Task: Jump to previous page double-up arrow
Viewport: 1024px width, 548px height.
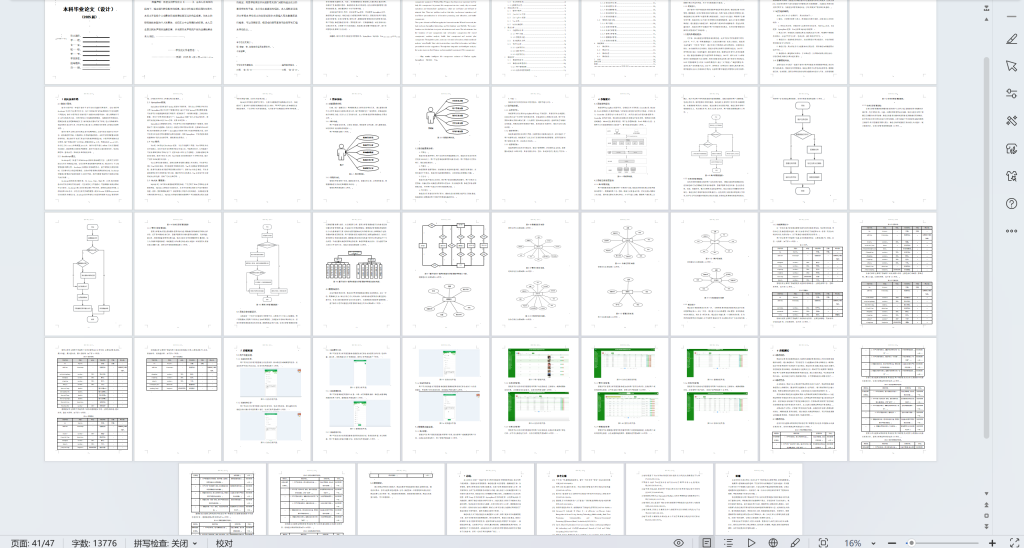Action: [x=987, y=505]
